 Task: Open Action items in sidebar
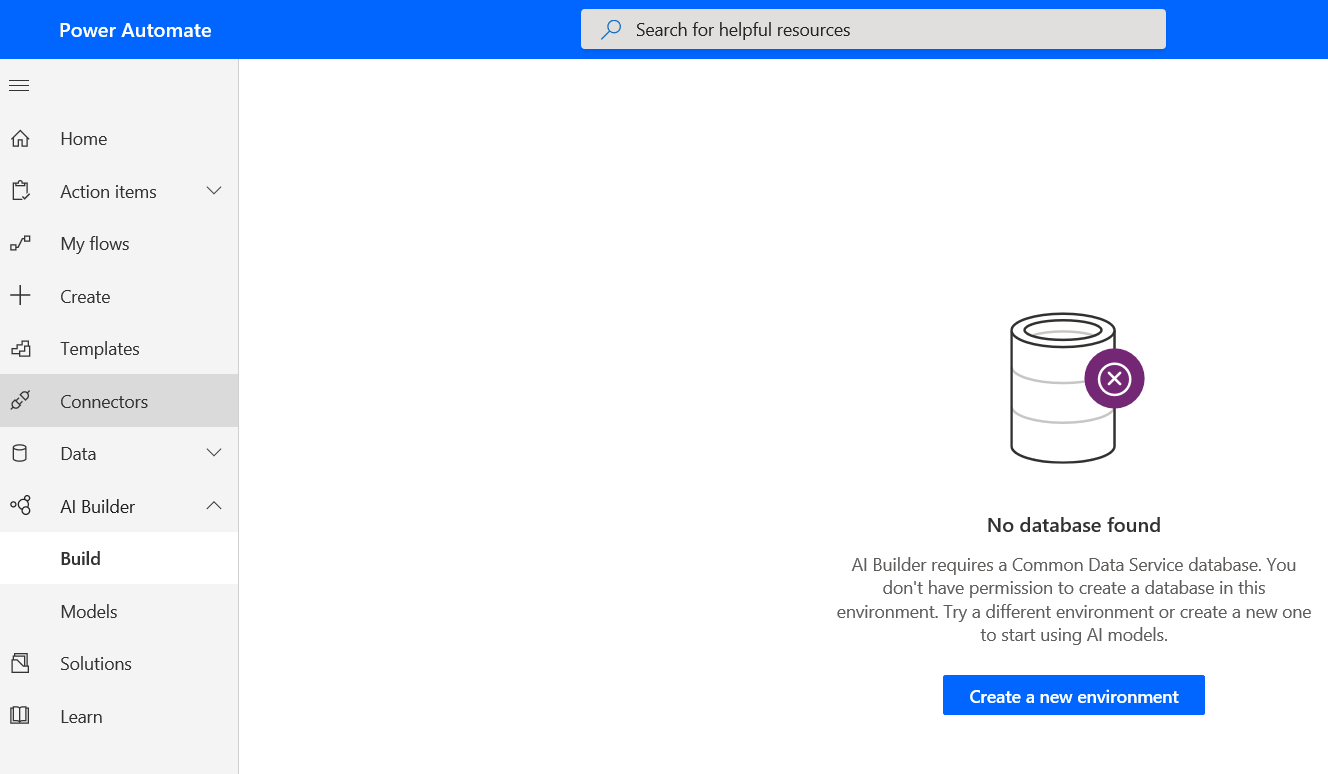[119, 191]
